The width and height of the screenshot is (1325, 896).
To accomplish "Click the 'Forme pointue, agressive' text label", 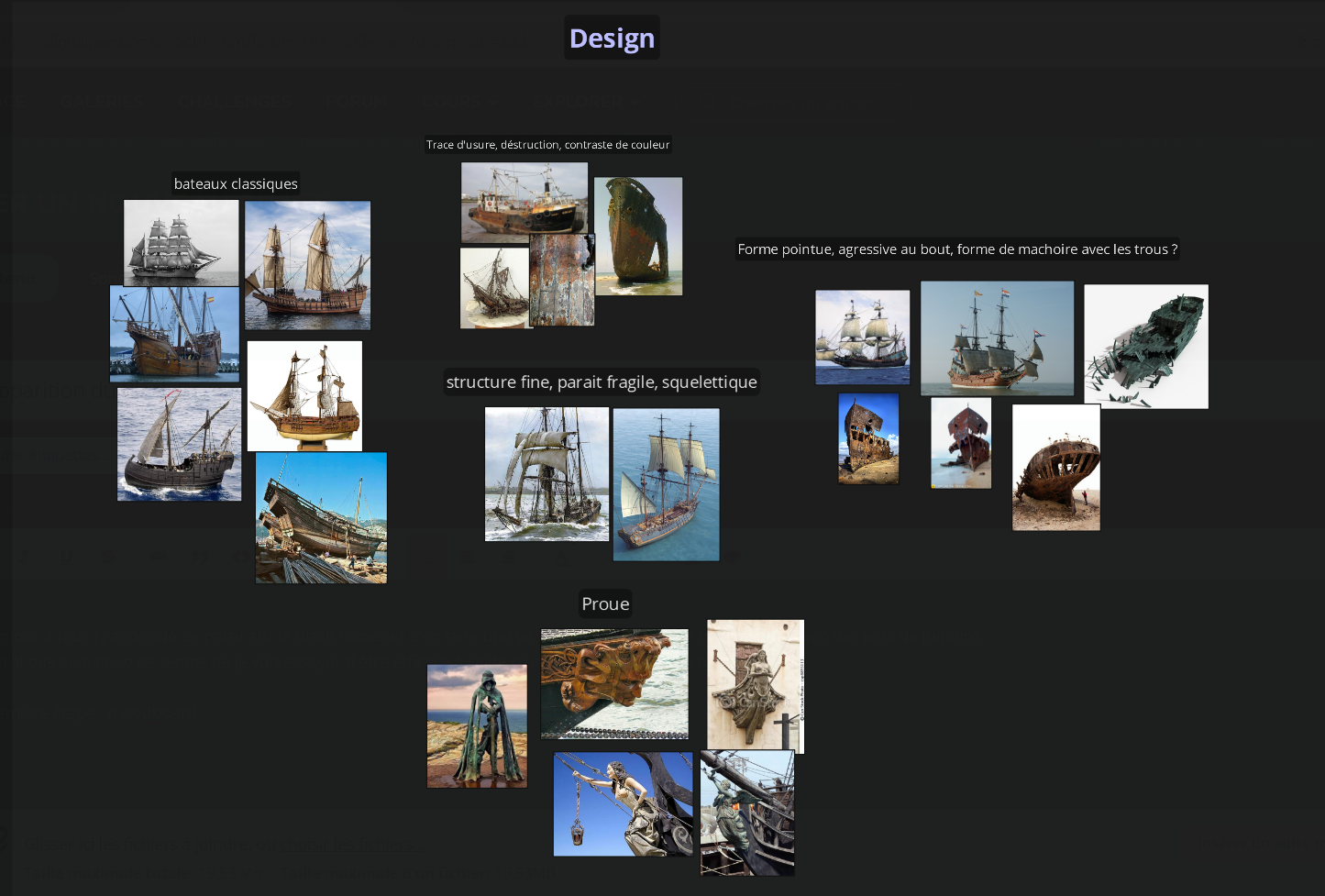I will point(956,249).
